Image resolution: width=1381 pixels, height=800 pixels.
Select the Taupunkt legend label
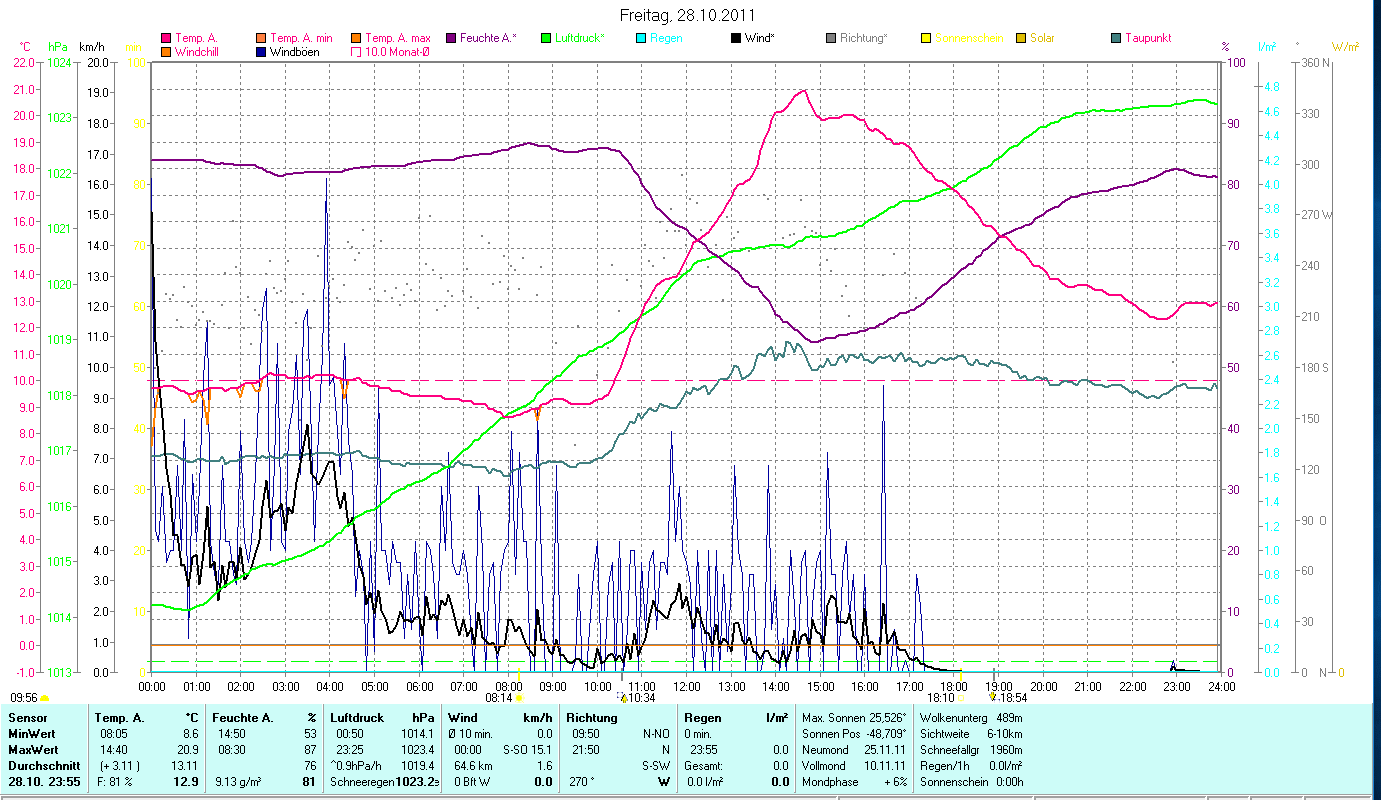click(x=1148, y=38)
